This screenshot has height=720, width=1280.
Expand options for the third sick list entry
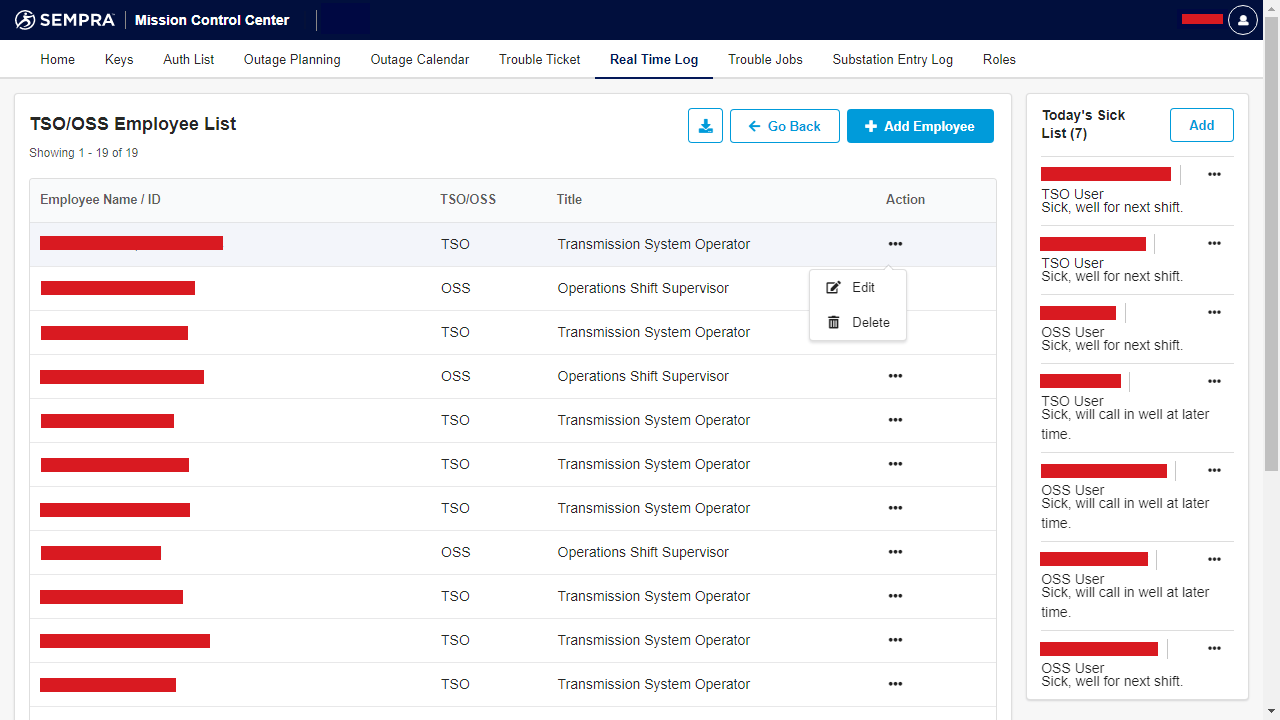pyautogui.click(x=1214, y=312)
